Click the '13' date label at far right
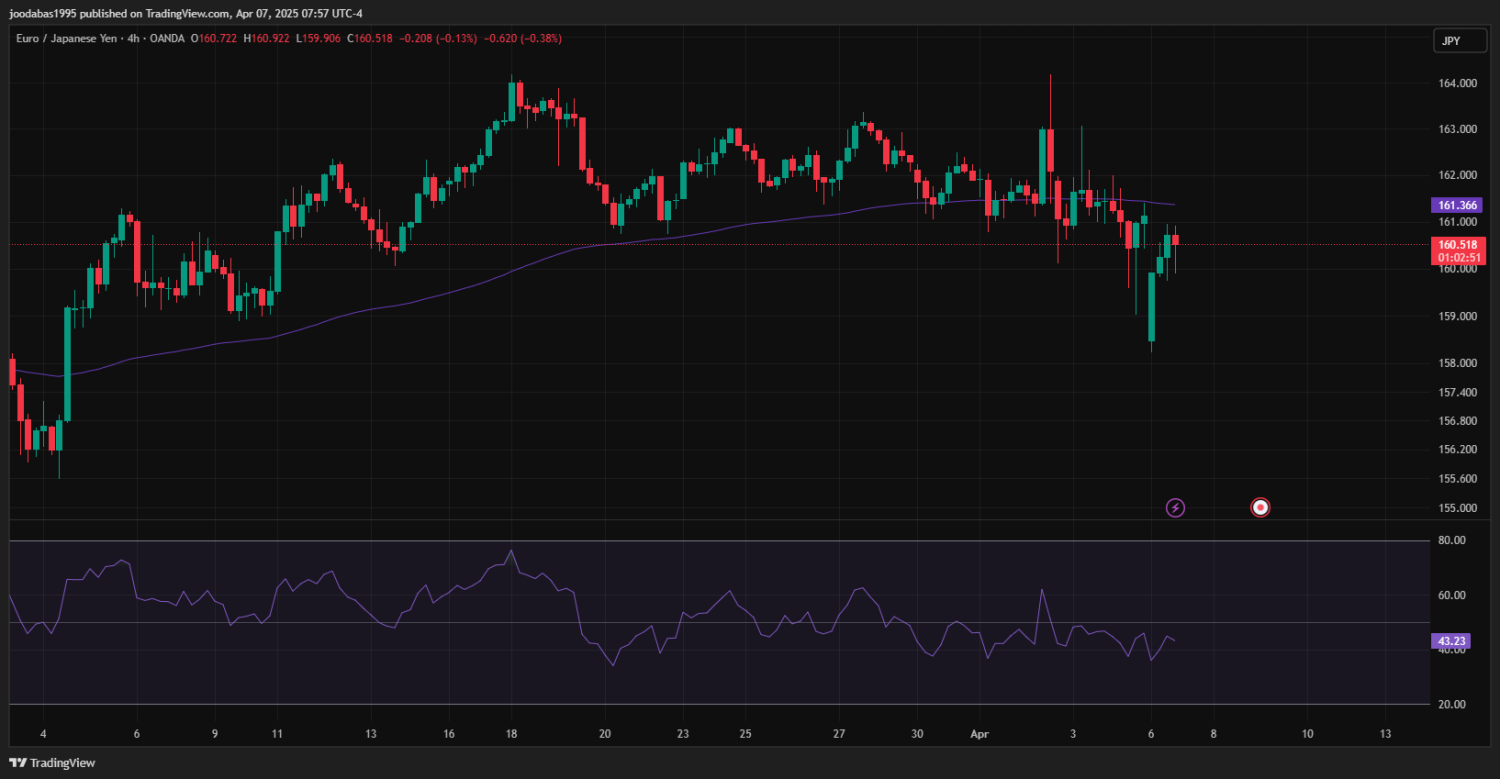Image resolution: width=1500 pixels, height=779 pixels. click(x=1384, y=734)
